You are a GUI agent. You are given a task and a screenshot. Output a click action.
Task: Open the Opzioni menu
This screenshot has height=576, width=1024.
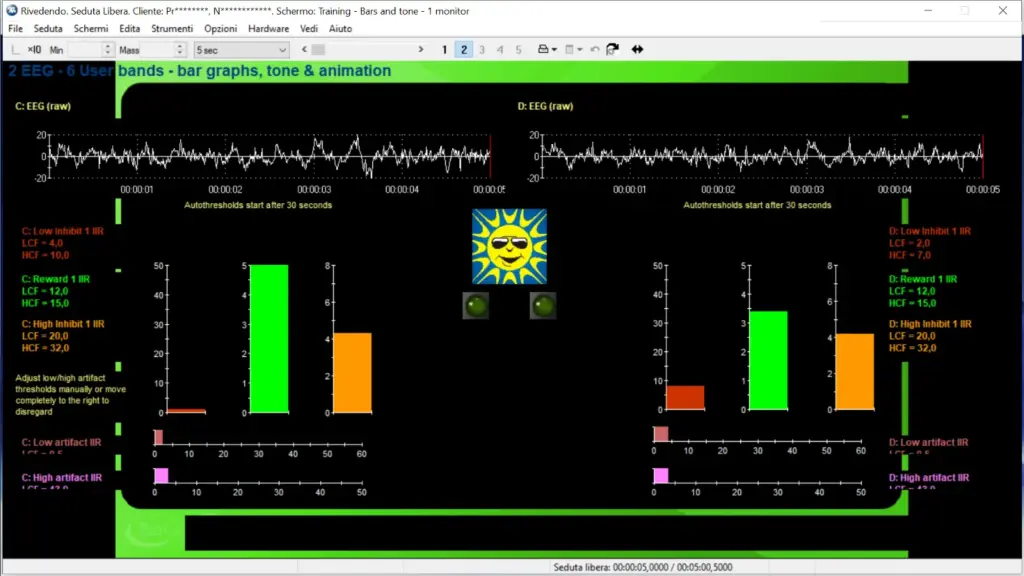point(220,29)
